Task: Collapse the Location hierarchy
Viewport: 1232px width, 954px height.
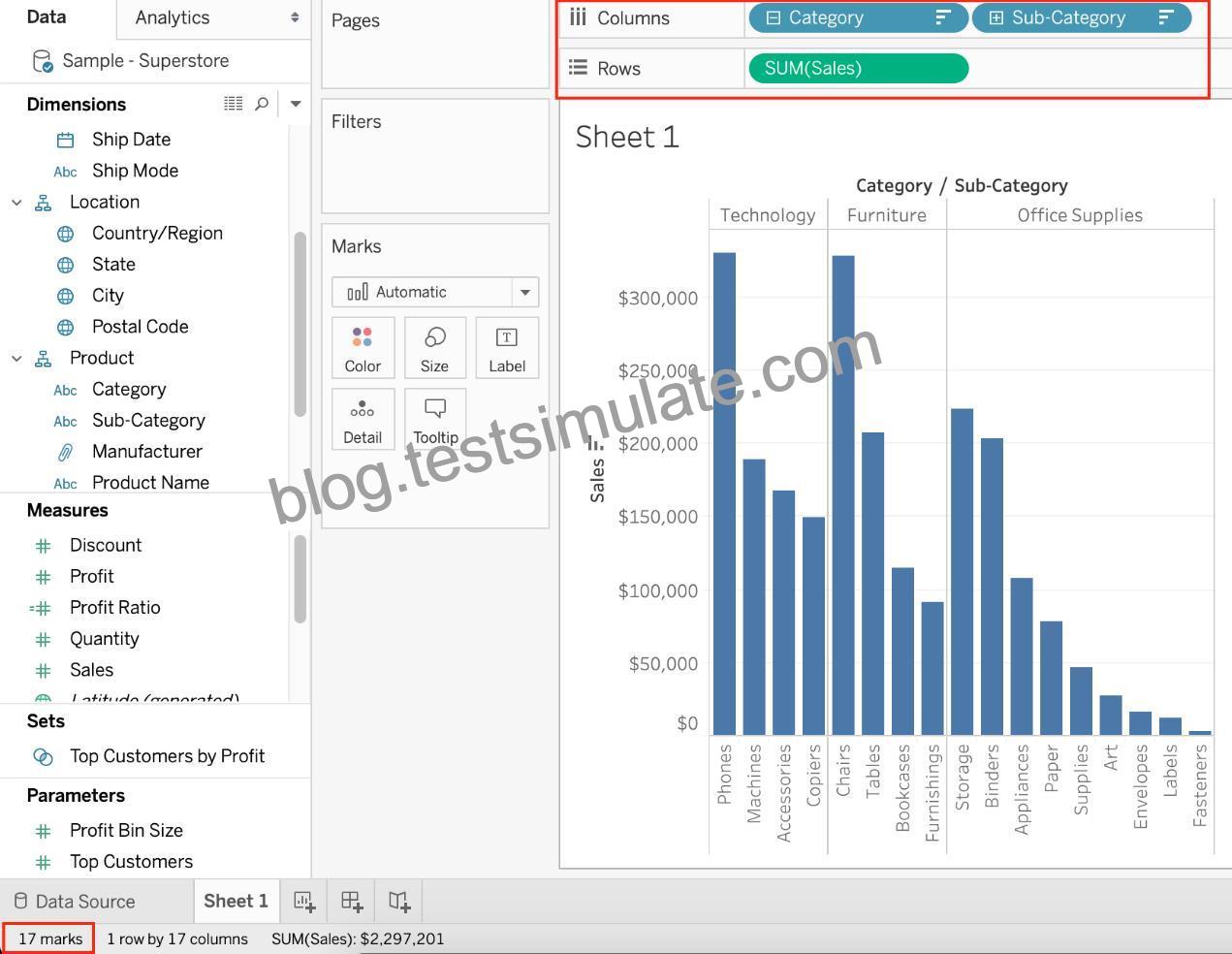Action: pyautogui.click(x=16, y=202)
